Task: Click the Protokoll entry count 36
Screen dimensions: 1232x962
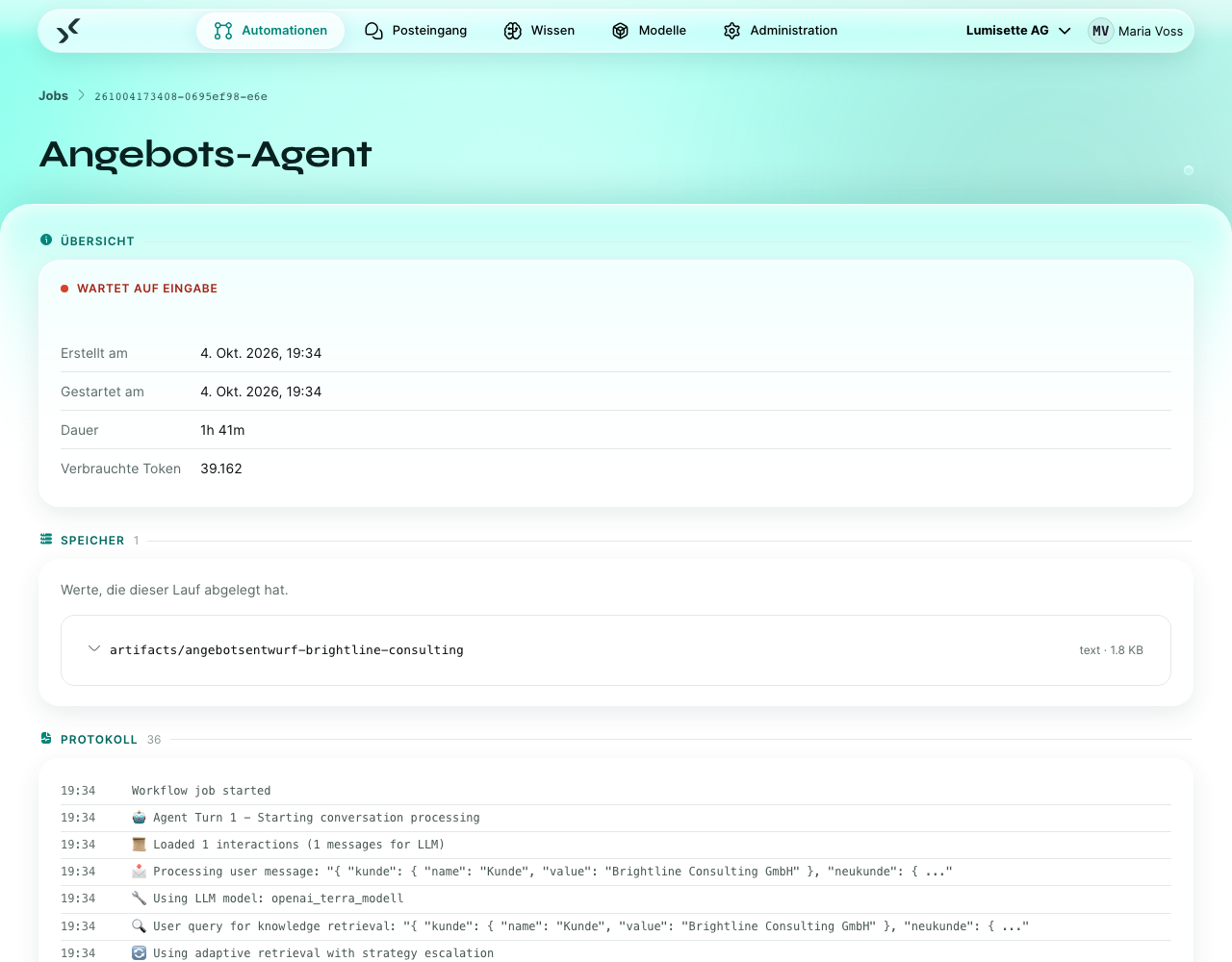Action: pos(154,740)
